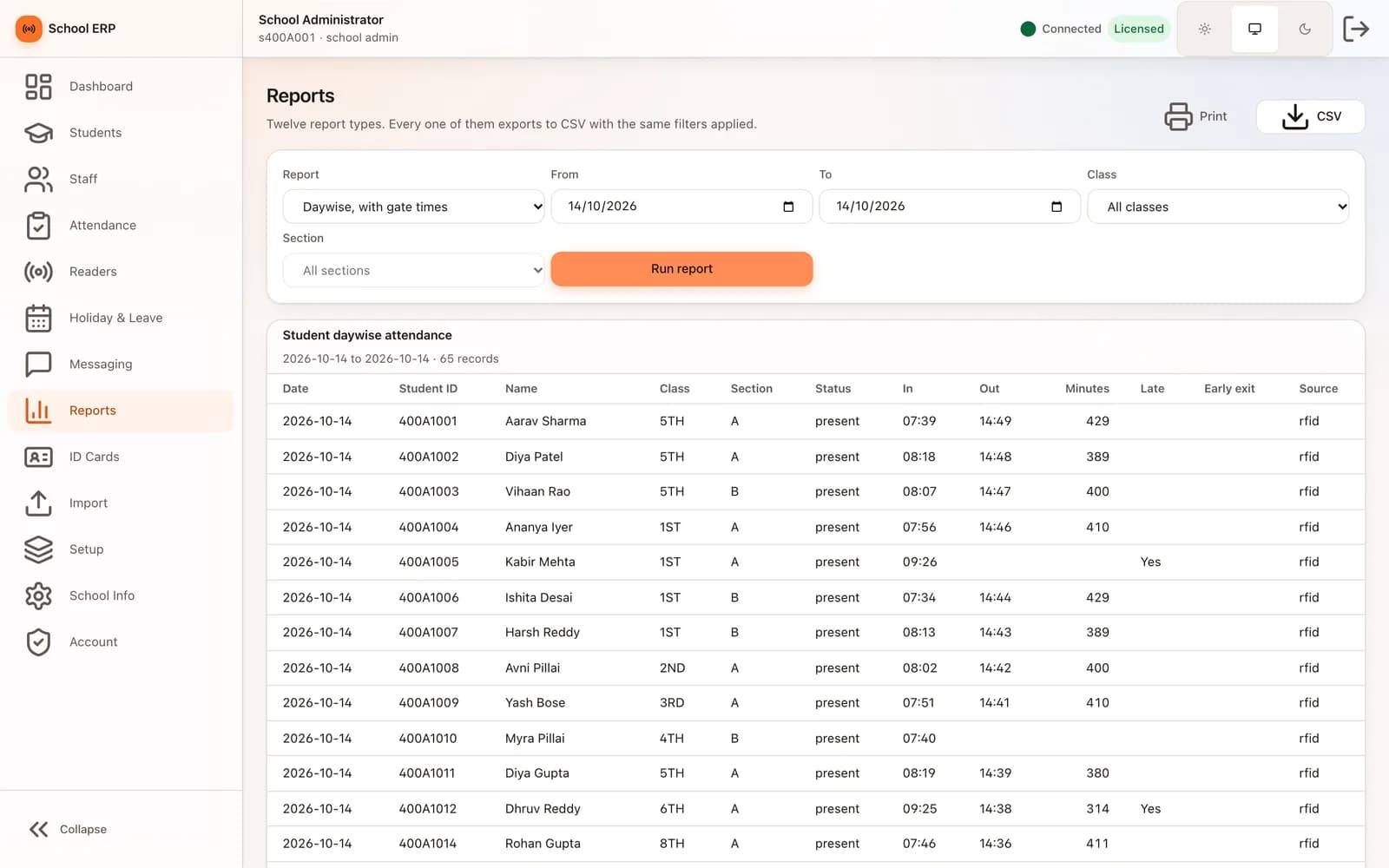
Task: Open School Info gear icon
Action: click(38, 595)
